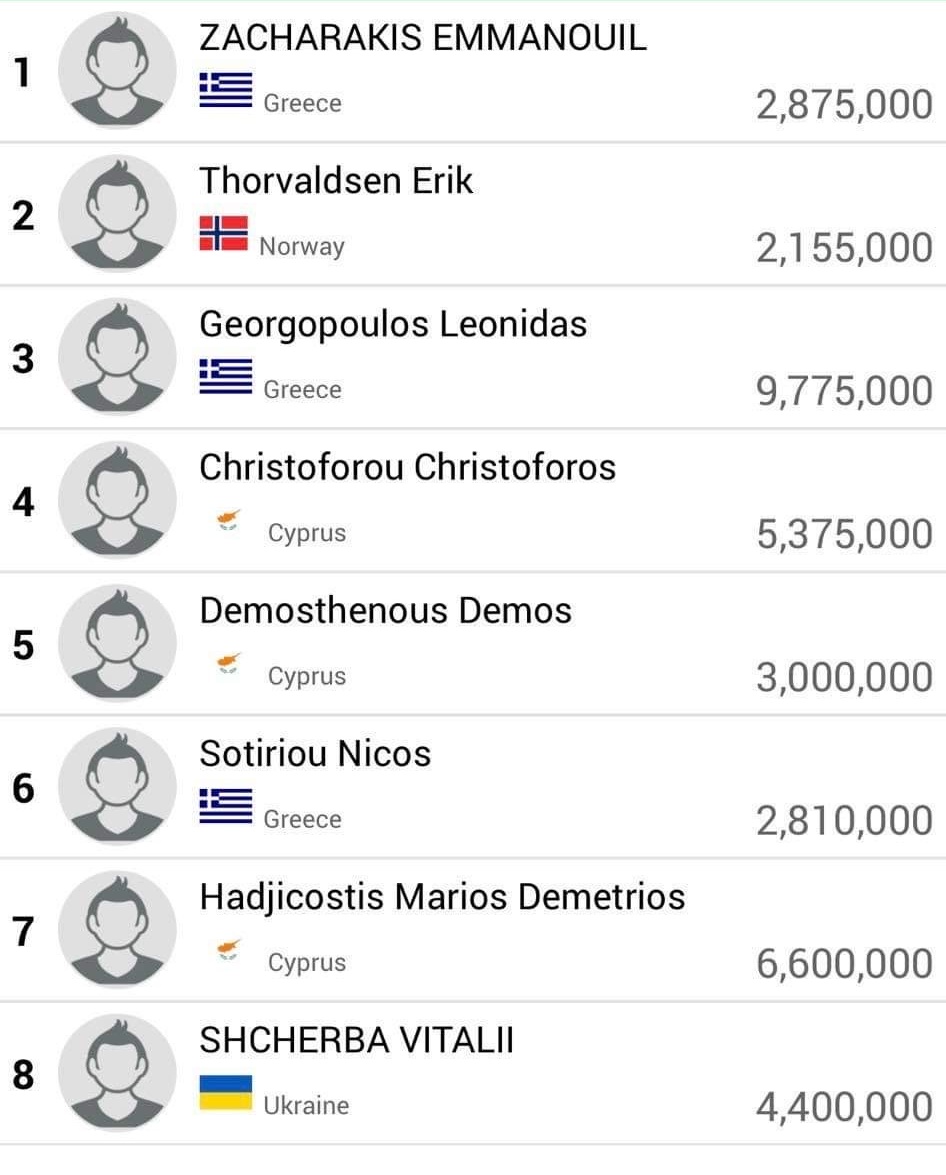Select the Norway flag icon
Screen dimensions: 946x1175
click(223, 233)
